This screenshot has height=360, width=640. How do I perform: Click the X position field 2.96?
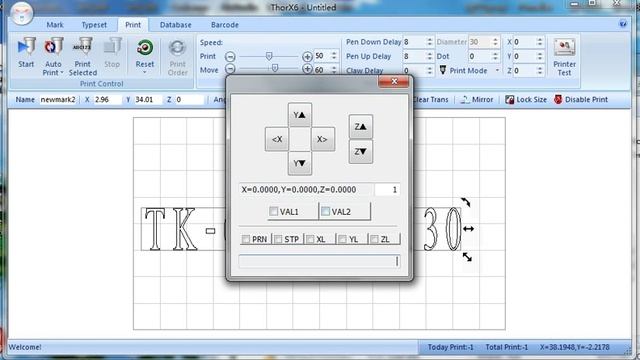(x=107, y=100)
